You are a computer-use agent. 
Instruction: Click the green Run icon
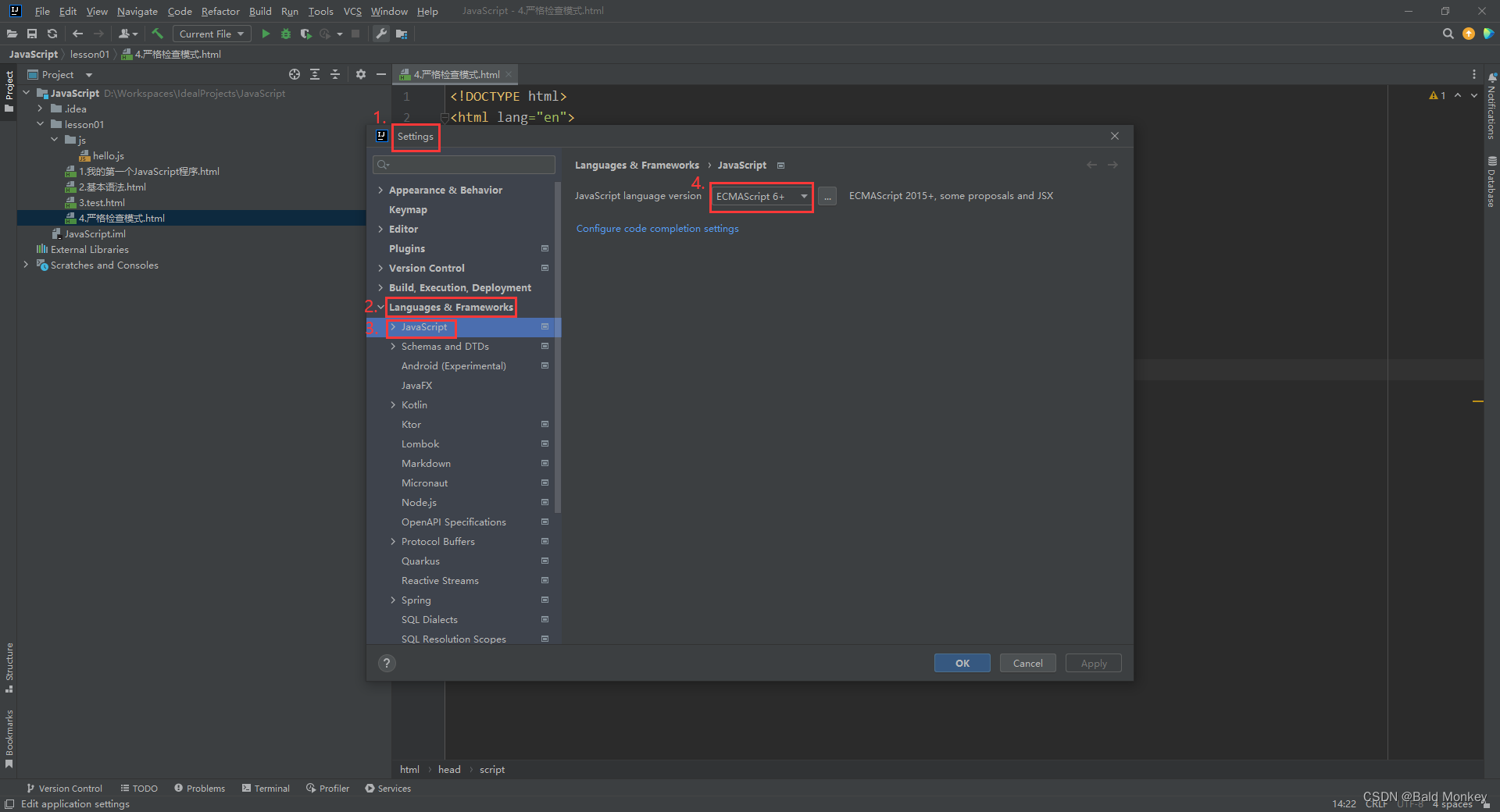click(266, 34)
